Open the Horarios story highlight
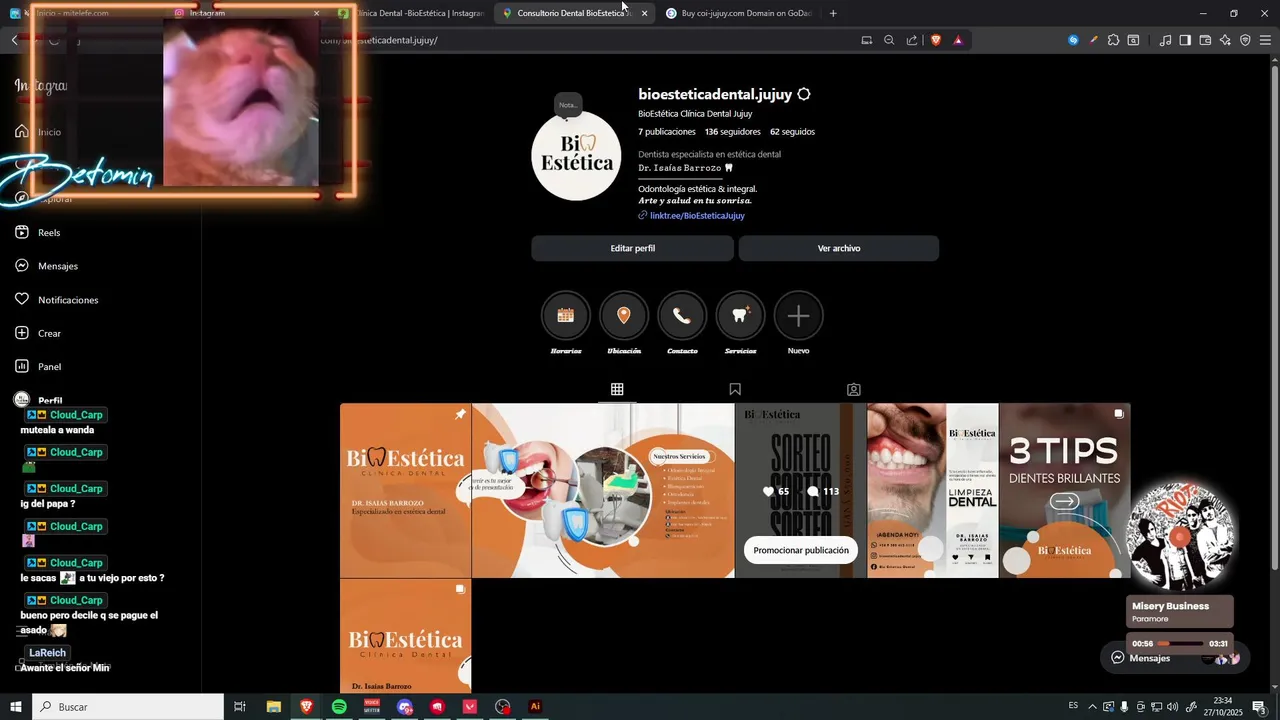Viewport: 1280px width, 720px height. [x=566, y=316]
